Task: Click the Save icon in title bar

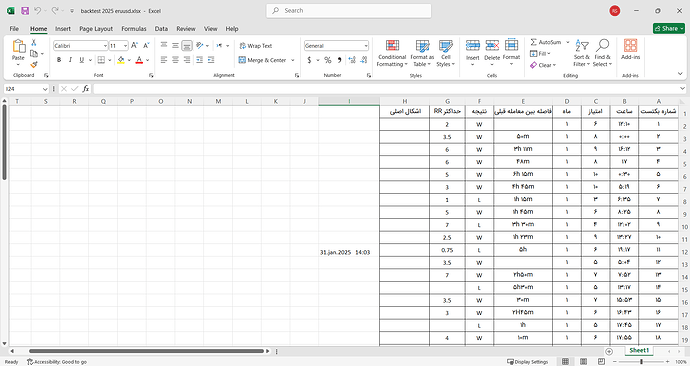Action: coord(25,11)
